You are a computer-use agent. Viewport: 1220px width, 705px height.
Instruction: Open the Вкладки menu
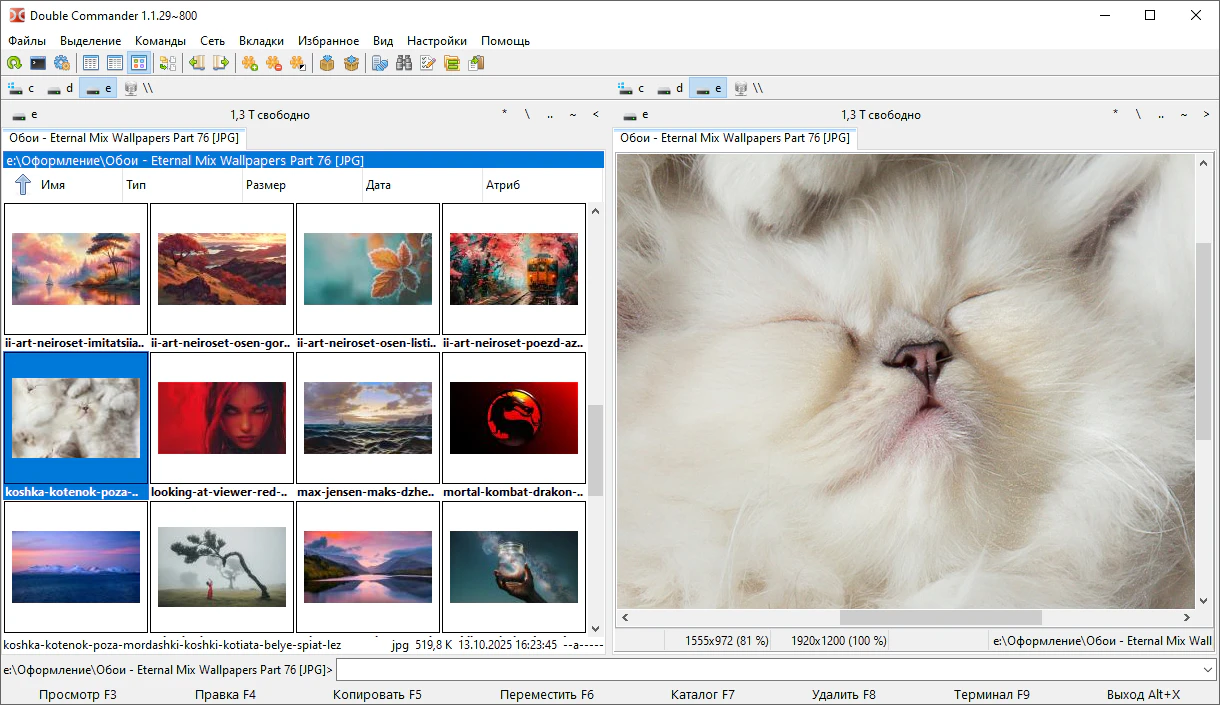(261, 41)
